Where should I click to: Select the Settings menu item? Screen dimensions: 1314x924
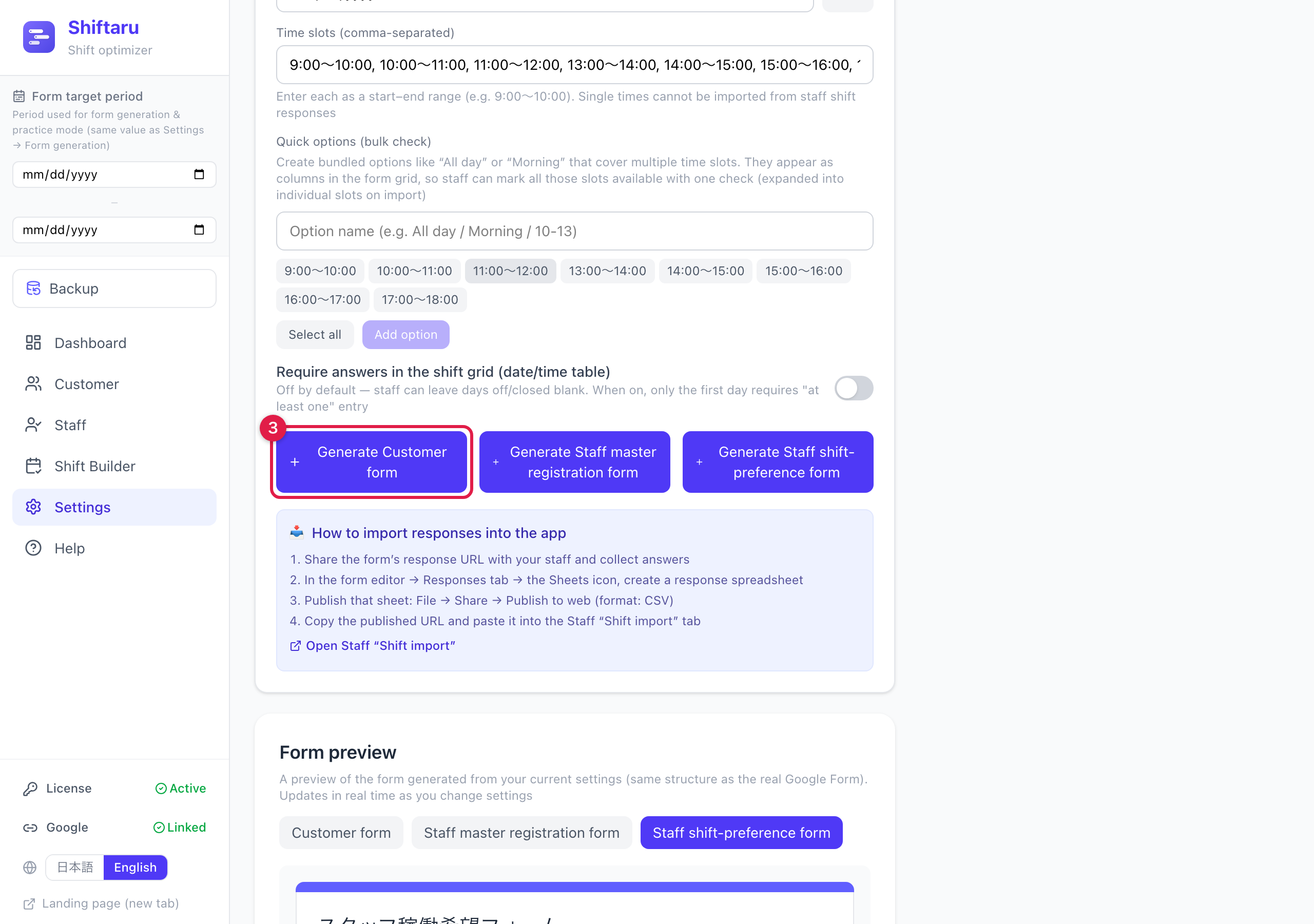[x=114, y=507]
